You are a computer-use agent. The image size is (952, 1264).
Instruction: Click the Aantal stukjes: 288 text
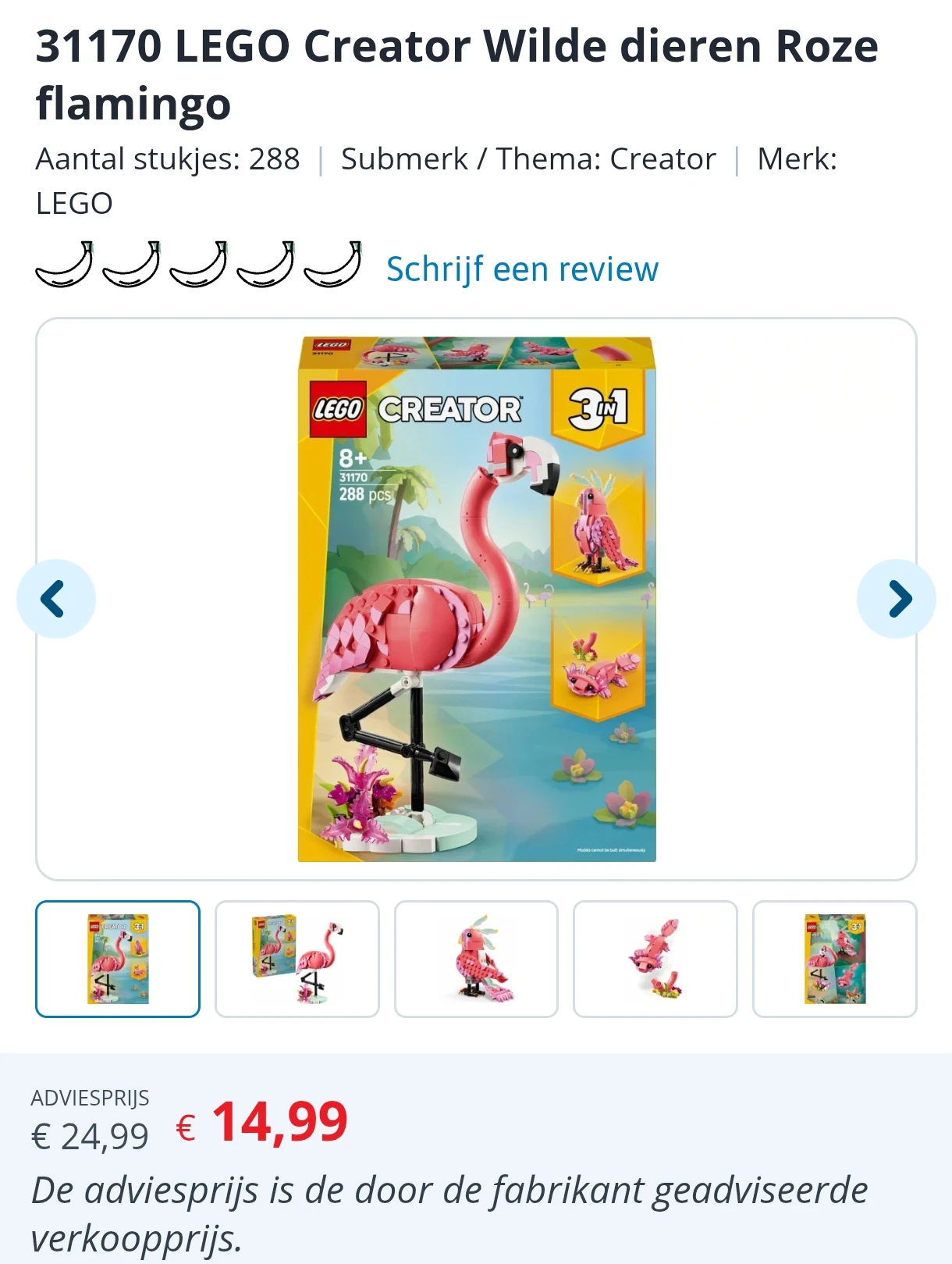pyautogui.click(x=168, y=159)
